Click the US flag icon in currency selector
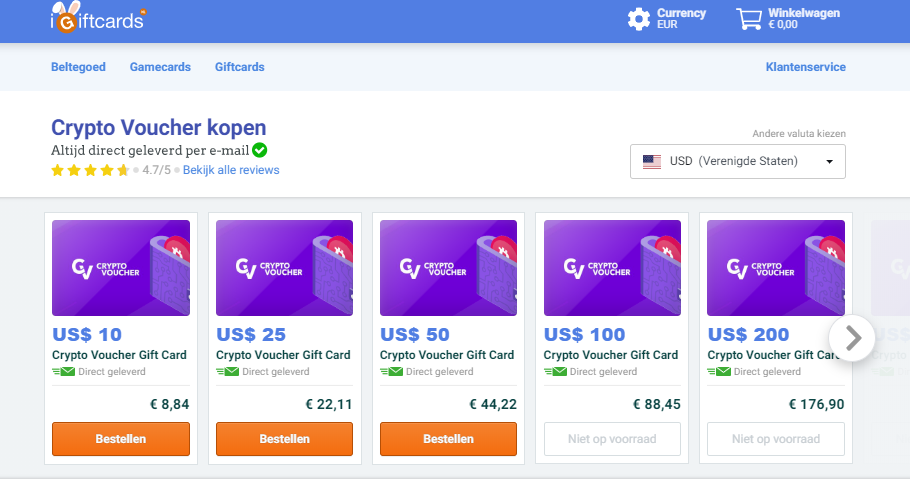Image resolution: width=910 pixels, height=487 pixels. pyautogui.click(x=652, y=161)
